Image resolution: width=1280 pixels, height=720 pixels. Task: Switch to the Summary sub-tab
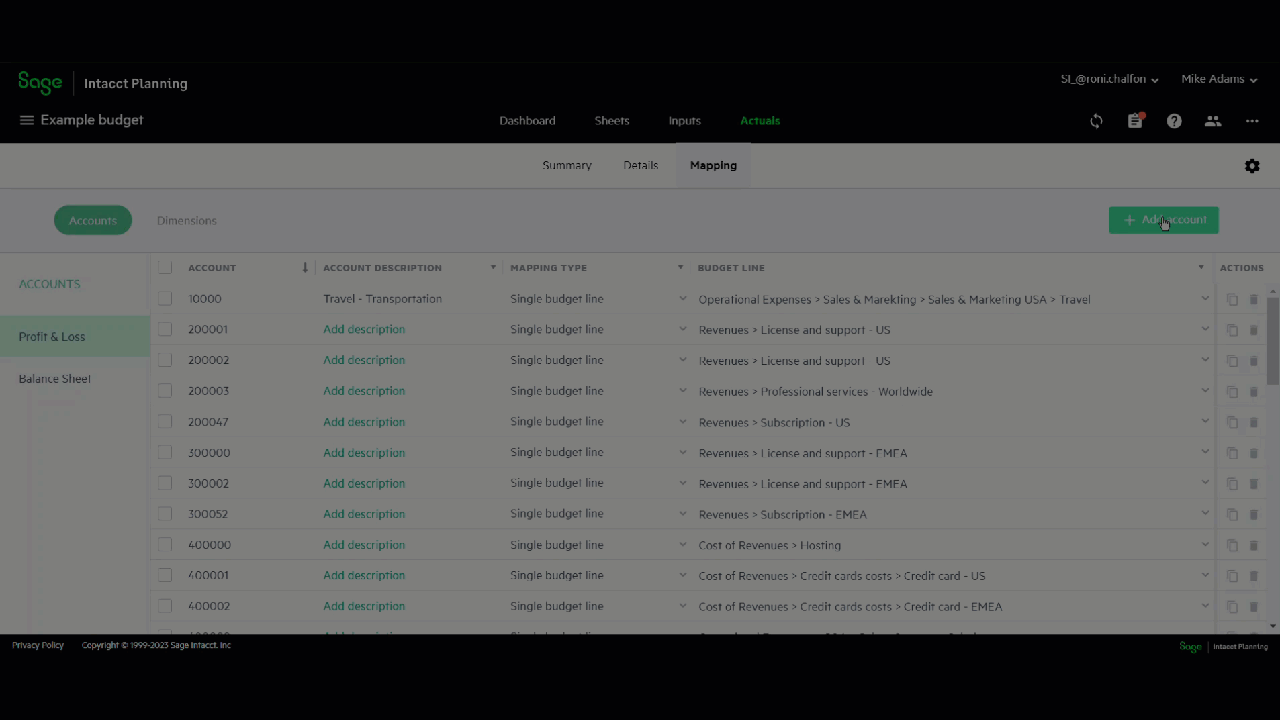(567, 166)
